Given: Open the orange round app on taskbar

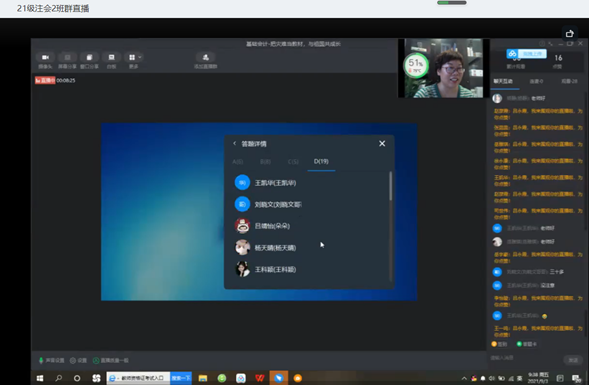Looking at the screenshot, I should 298,378.
